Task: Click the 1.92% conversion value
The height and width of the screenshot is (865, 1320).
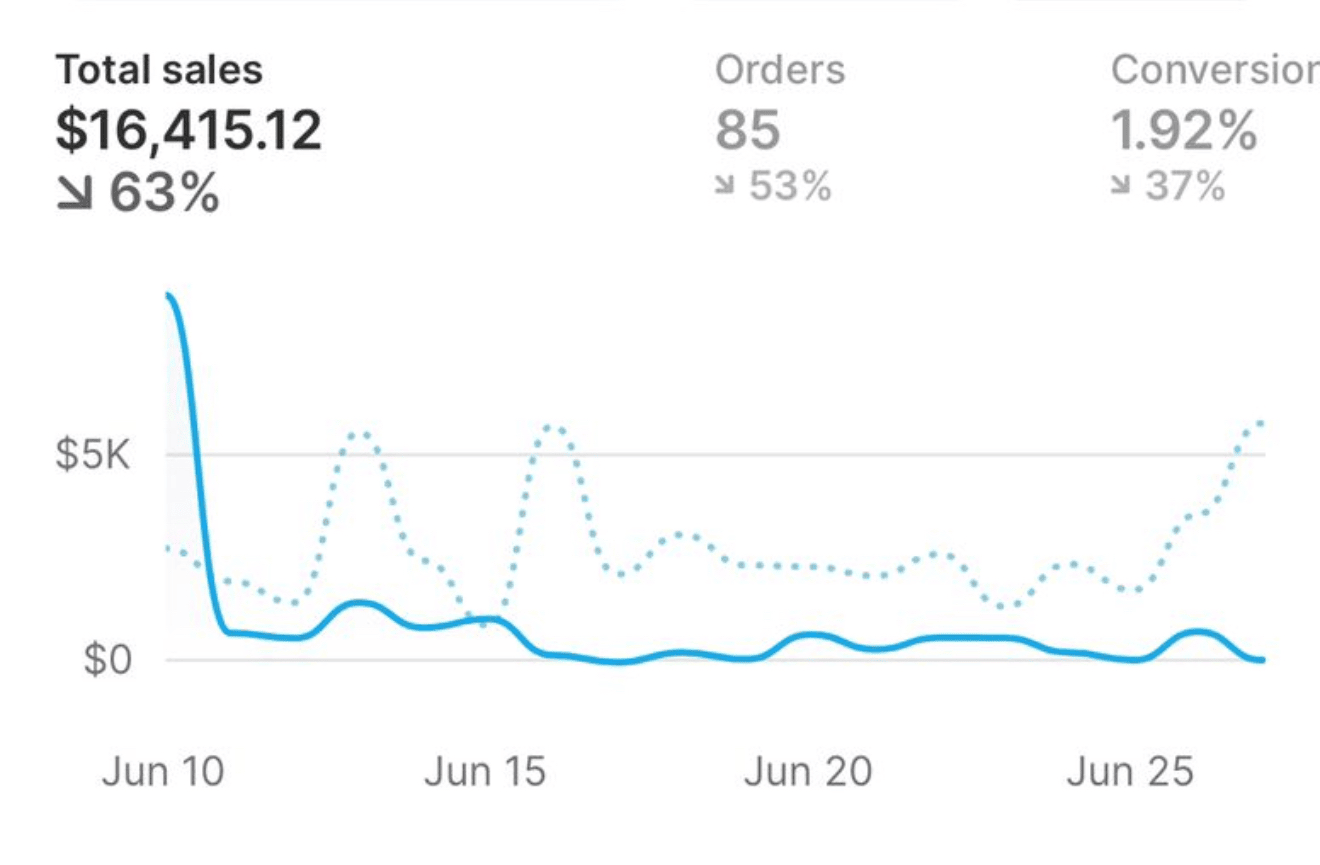Action: pyautogui.click(x=1184, y=131)
